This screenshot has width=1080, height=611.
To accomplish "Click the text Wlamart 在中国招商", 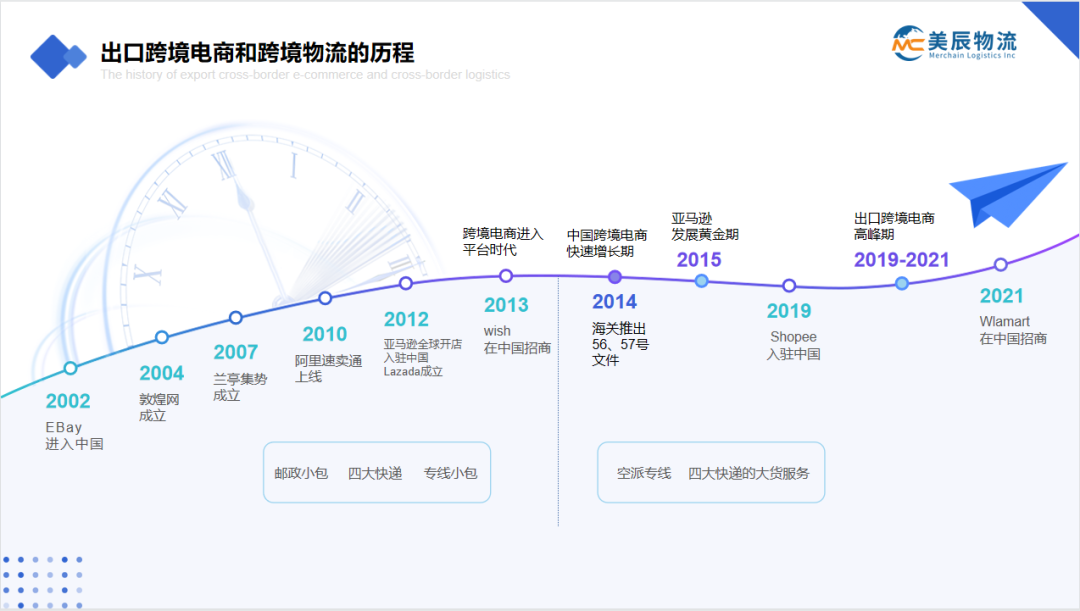I will [x=1013, y=330].
